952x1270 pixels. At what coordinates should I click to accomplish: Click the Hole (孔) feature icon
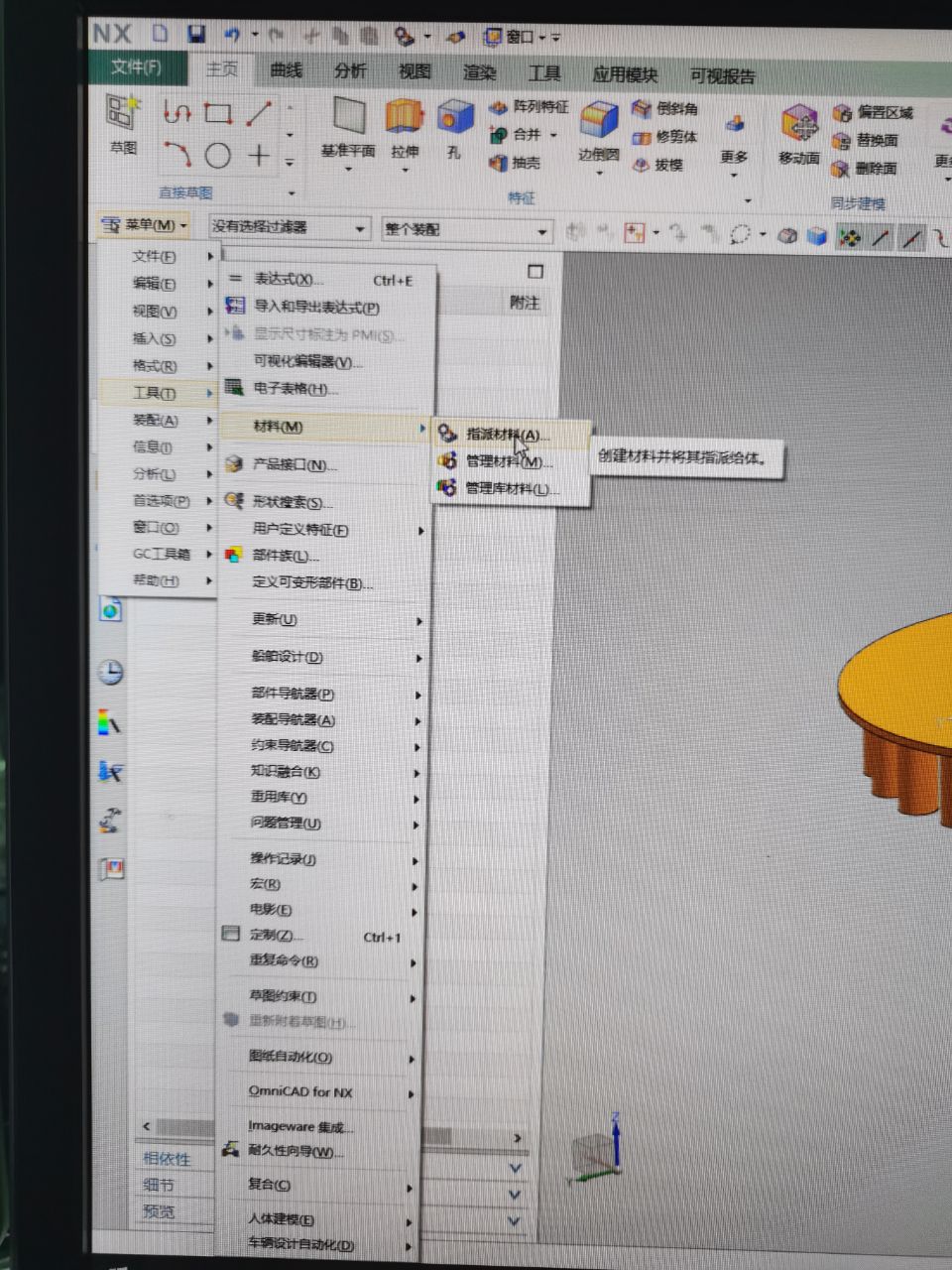tap(454, 122)
